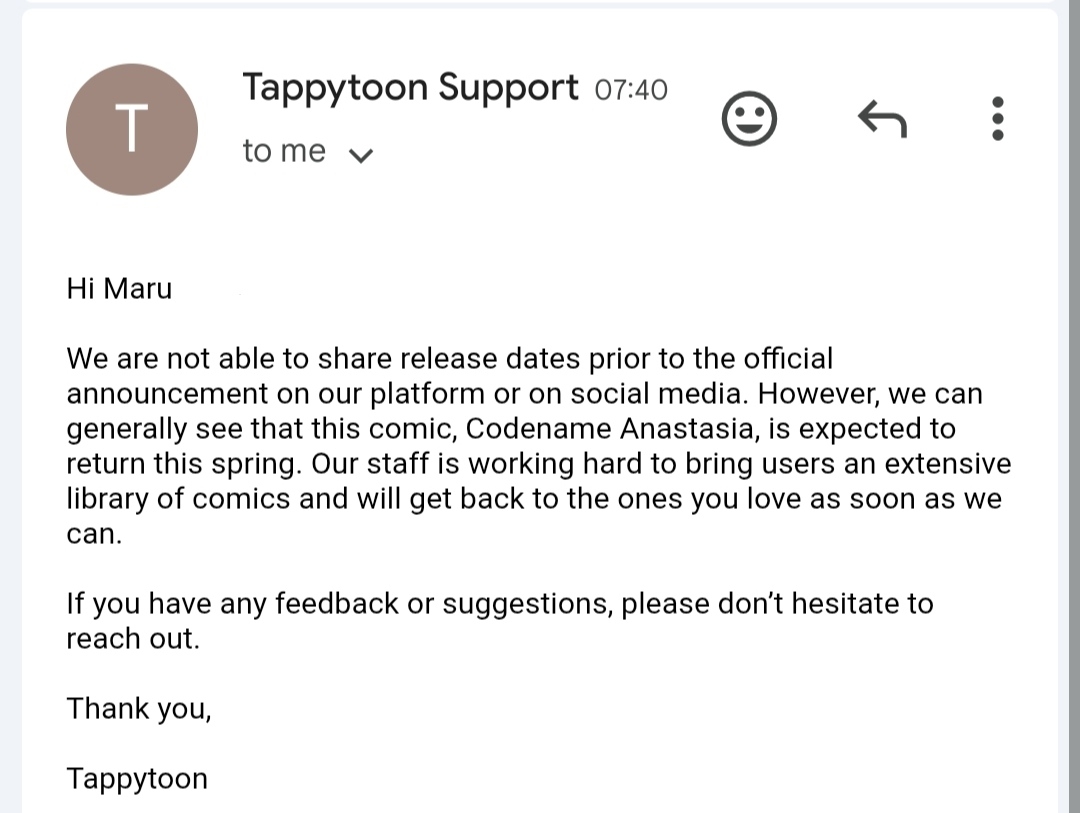Reply to Tappytoon Support's email
This screenshot has width=1080, height=813.
[x=882, y=120]
